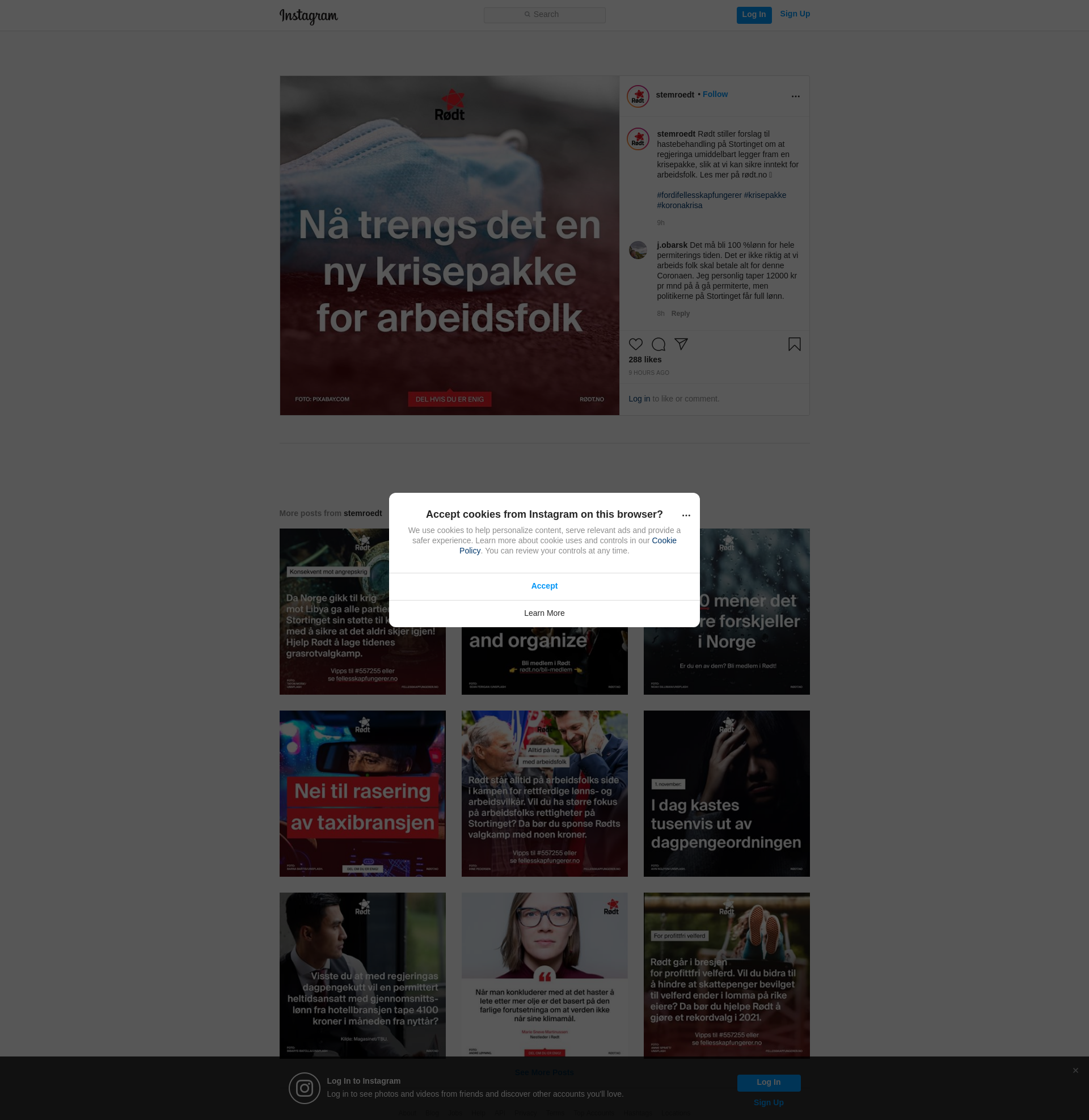The image size is (1089, 1120).
Task: Open the 'Nei til rasering av taxibransjen' post
Action: (x=362, y=793)
